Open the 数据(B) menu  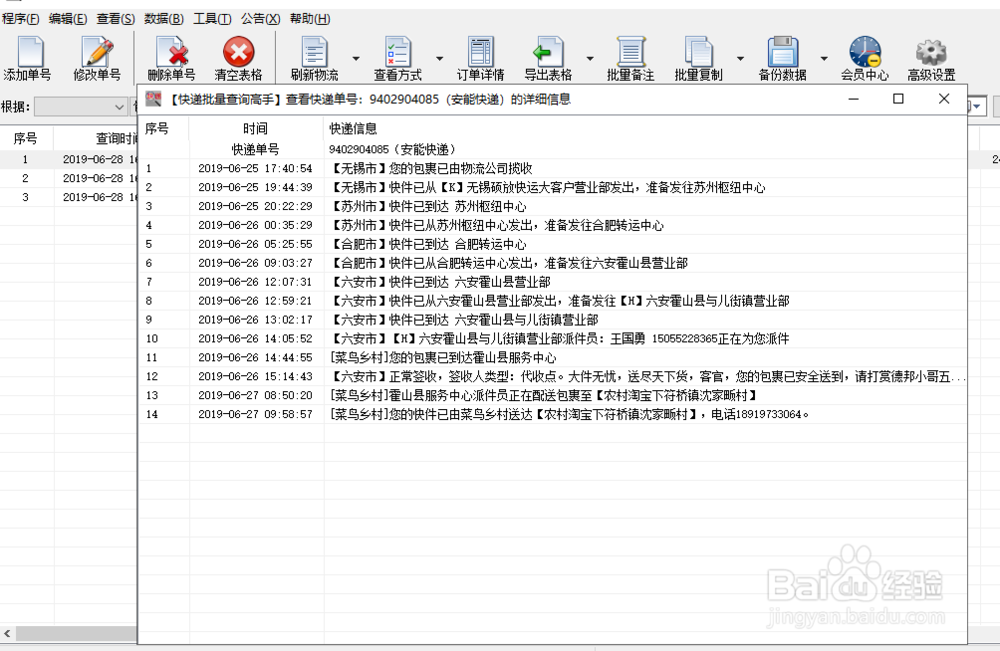(163, 18)
